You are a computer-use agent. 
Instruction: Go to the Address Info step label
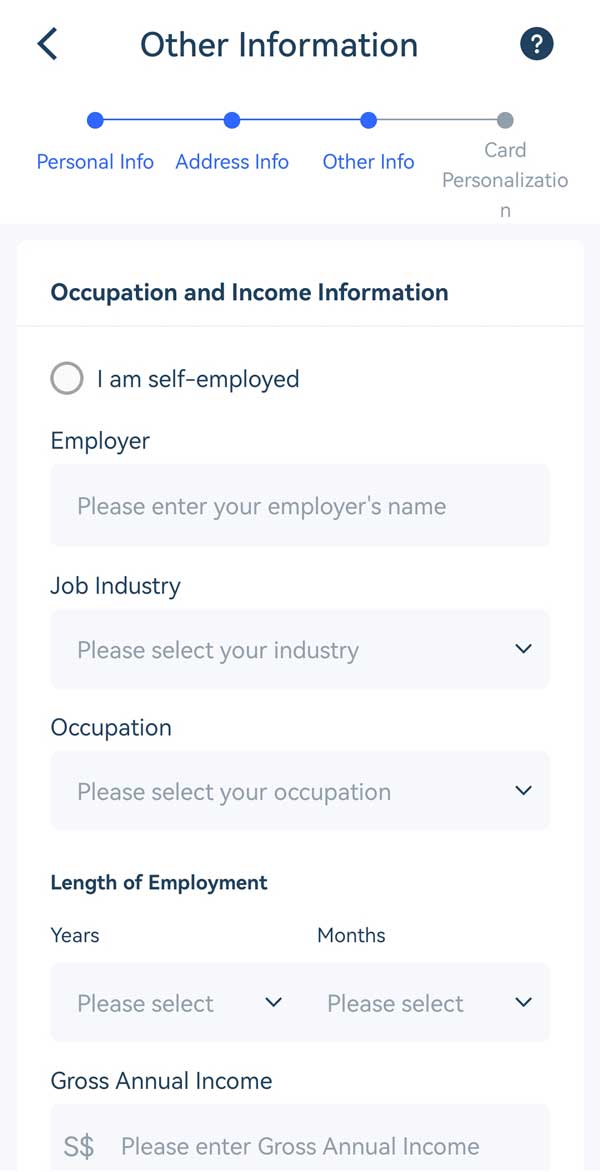[x=232, y=162]
